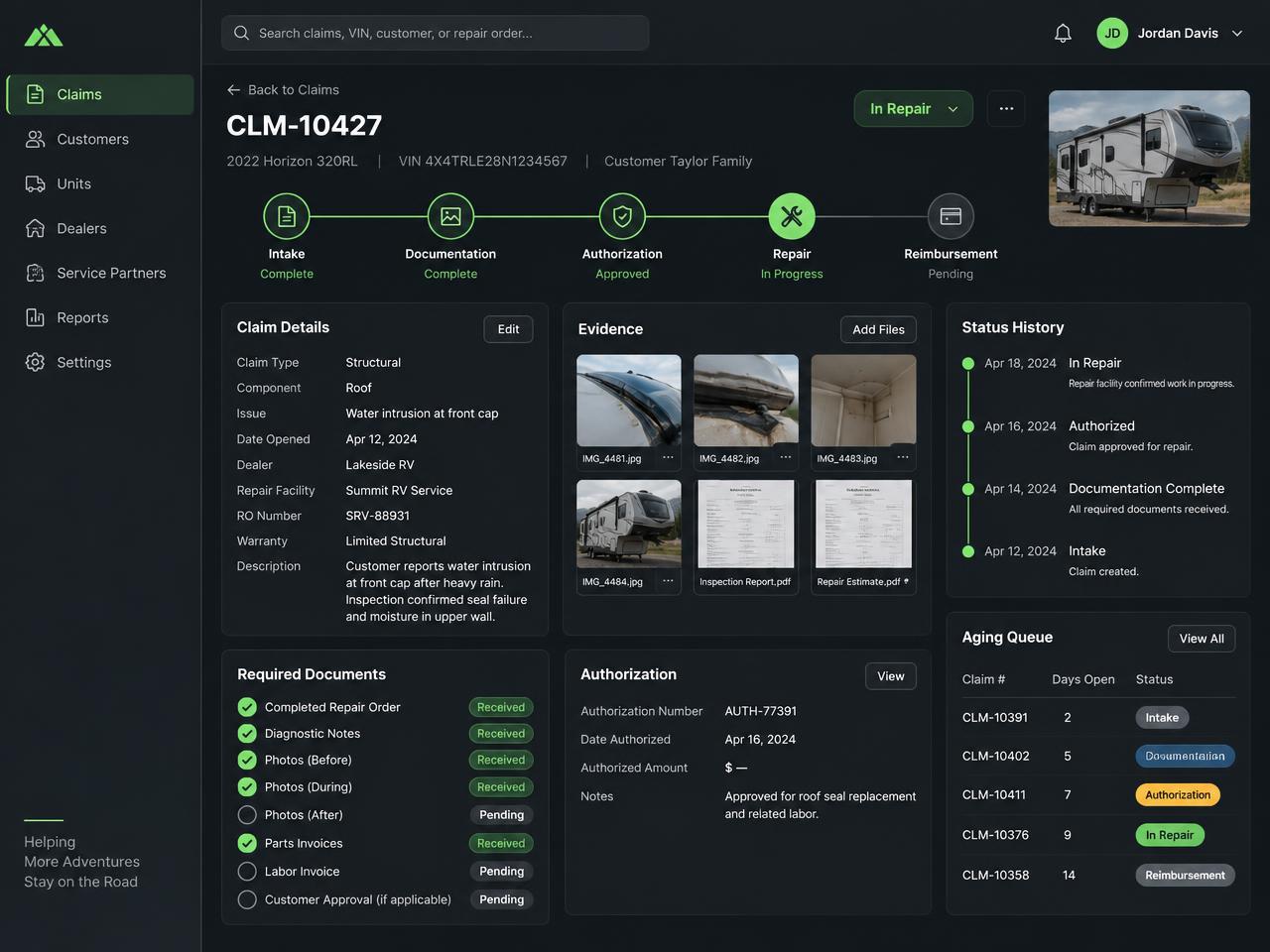Click the JD user avatar
Image resolution: width=1270 pixels, height=952 pixels.
[x=1112, y=33]
